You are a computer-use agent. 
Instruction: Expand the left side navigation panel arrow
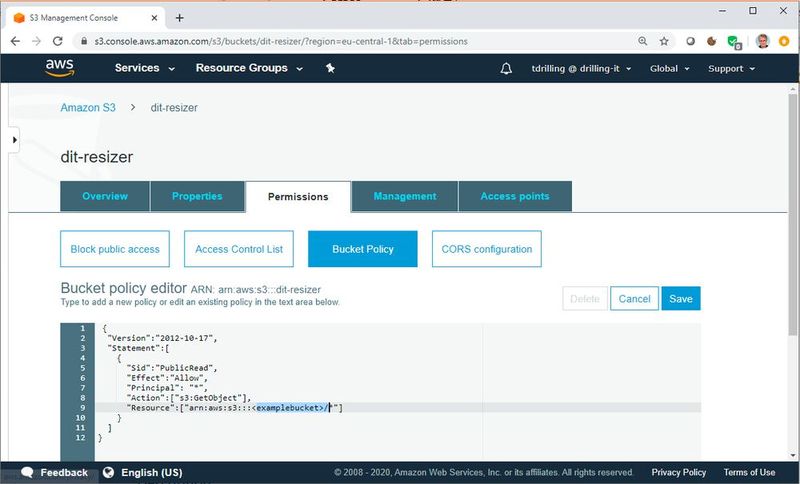pyautogui.click(x=14, y=140)
